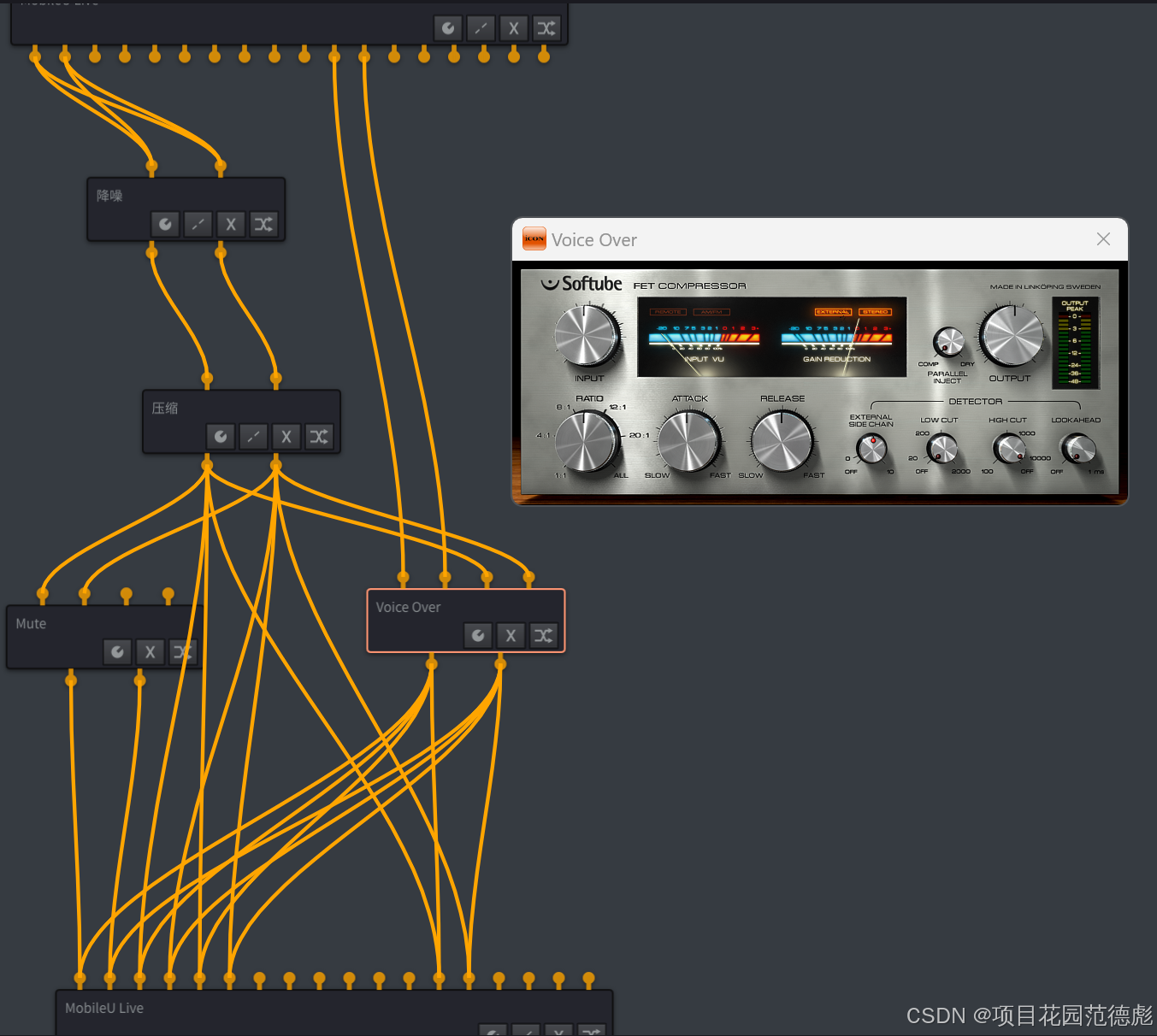Click the LOW CUT detector knob

[x=942, y=448]
